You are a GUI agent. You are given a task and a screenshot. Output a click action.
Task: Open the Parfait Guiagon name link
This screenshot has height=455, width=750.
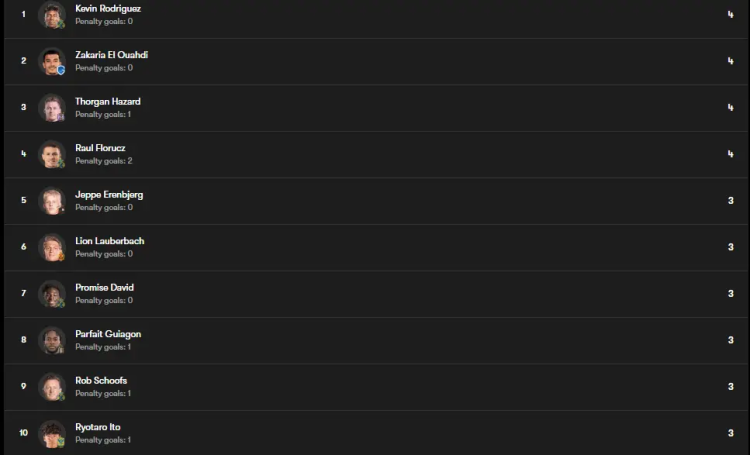point(108,334)
